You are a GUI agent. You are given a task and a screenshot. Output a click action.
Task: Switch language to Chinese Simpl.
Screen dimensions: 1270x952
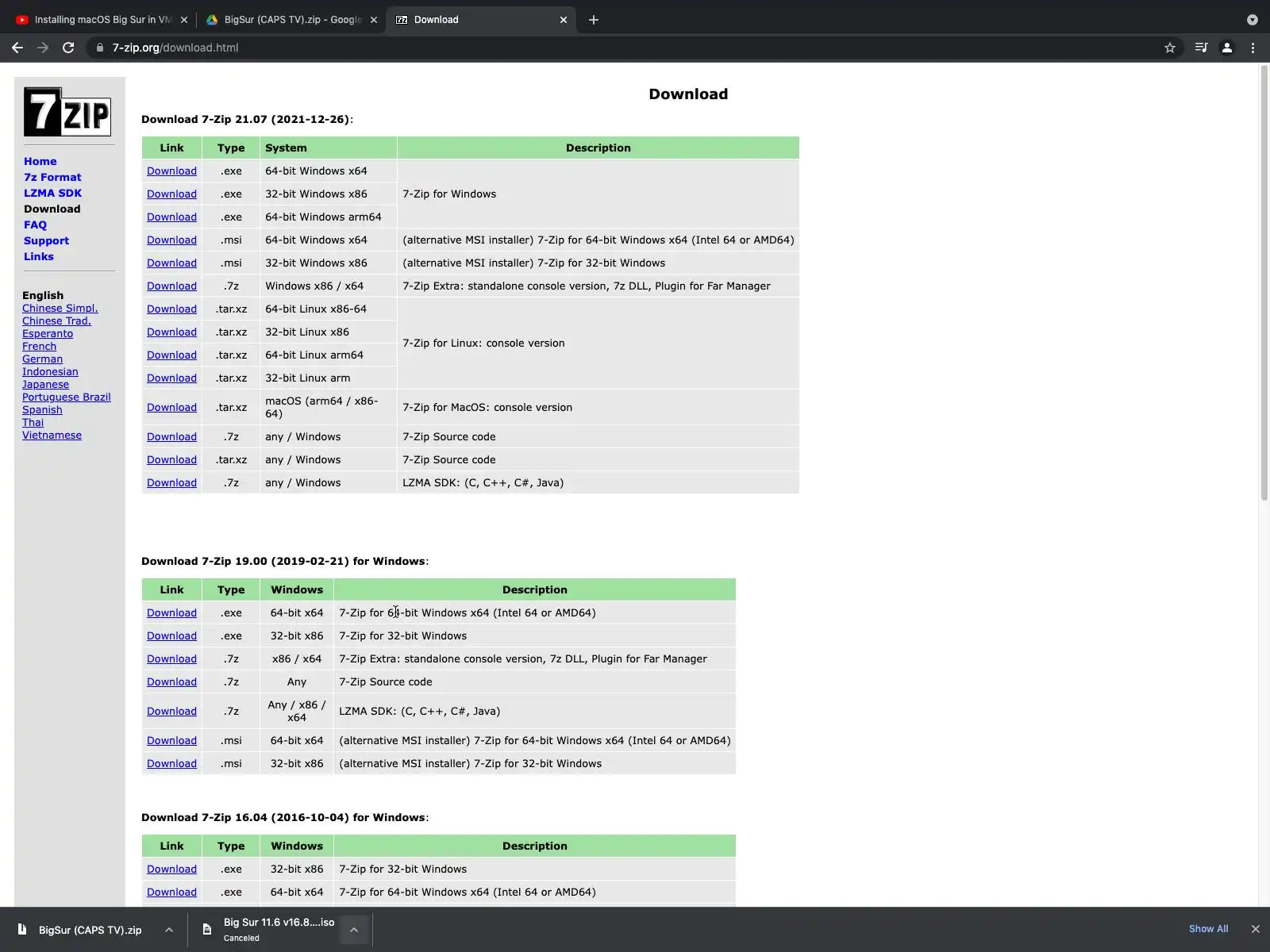tap(60, 309)
